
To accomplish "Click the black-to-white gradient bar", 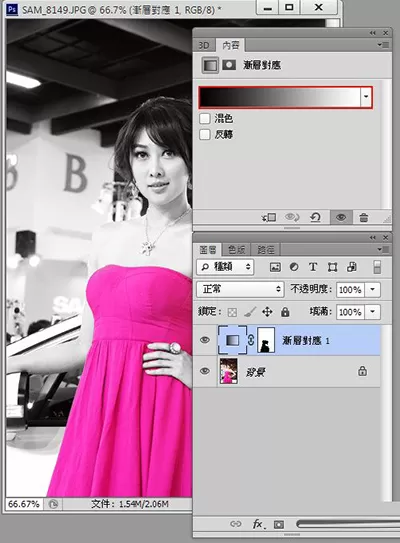I will [281, 97].
